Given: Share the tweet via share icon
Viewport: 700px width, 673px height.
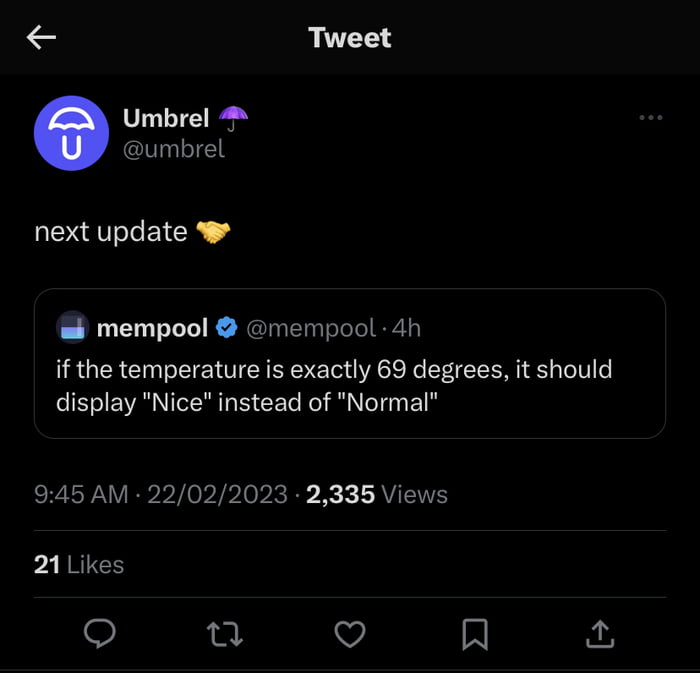Looking at the screenshot, I should pyautogui.click(x=599, y=633).
